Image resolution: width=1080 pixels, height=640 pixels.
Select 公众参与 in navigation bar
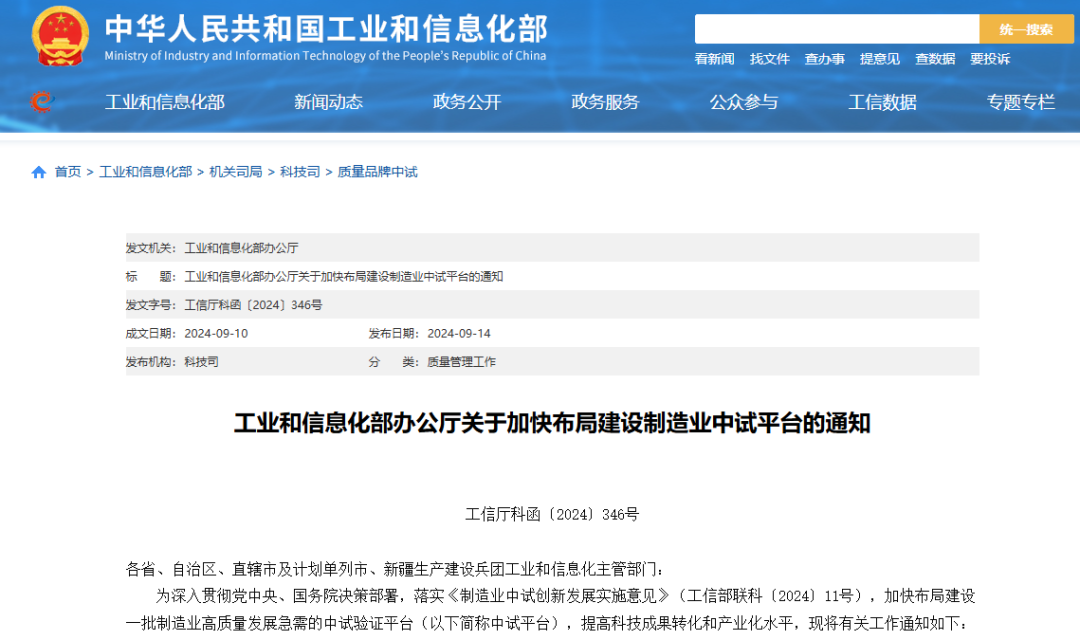pos(743,102)
